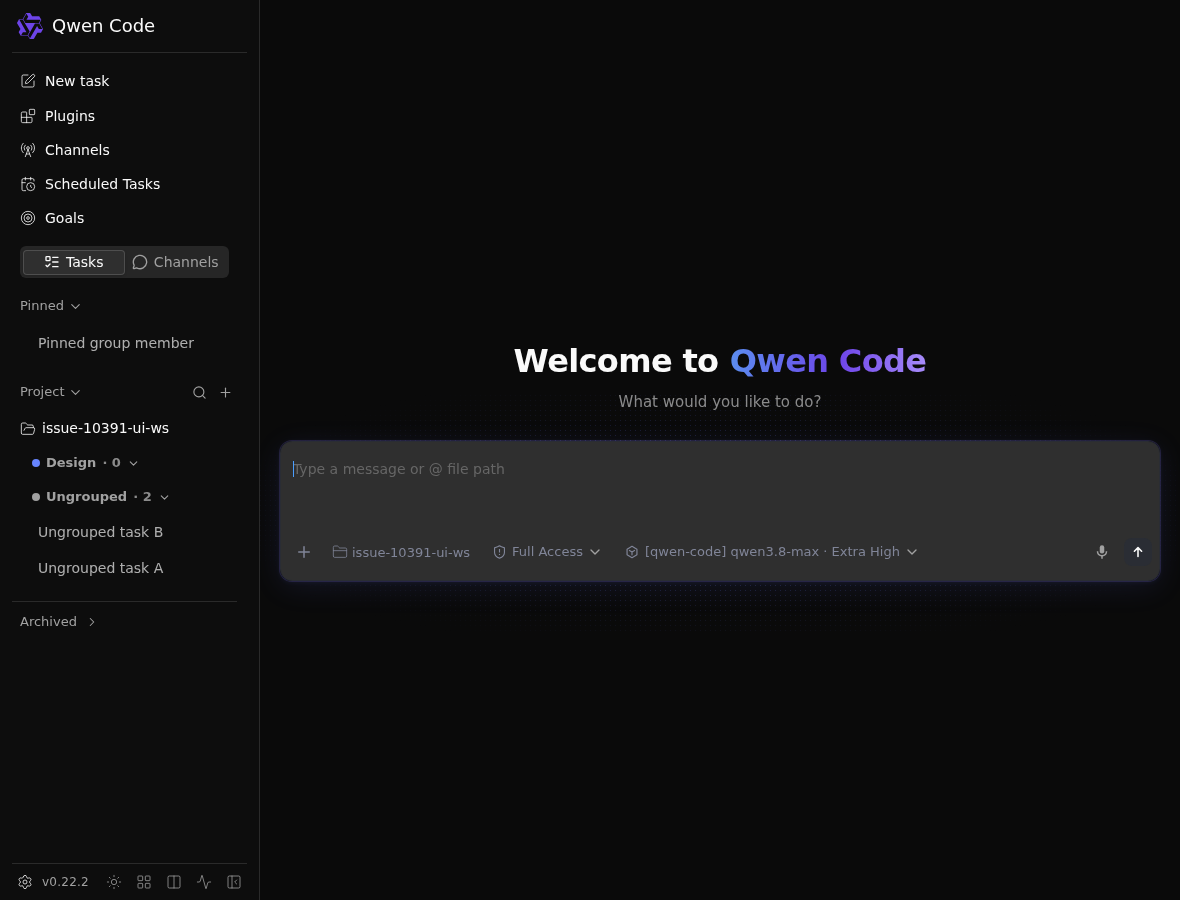The image size is (1180, 900).
Task: Open Ungrouped task B
Action: (x=100, y=532)
